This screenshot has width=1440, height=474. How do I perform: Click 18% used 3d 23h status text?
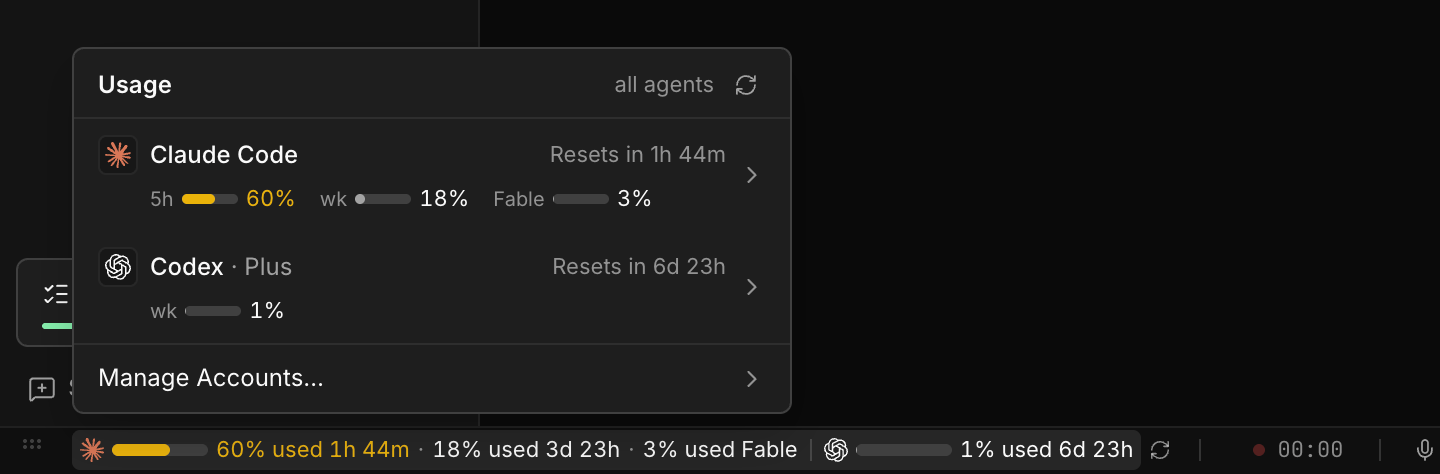(x=526, y=450)
